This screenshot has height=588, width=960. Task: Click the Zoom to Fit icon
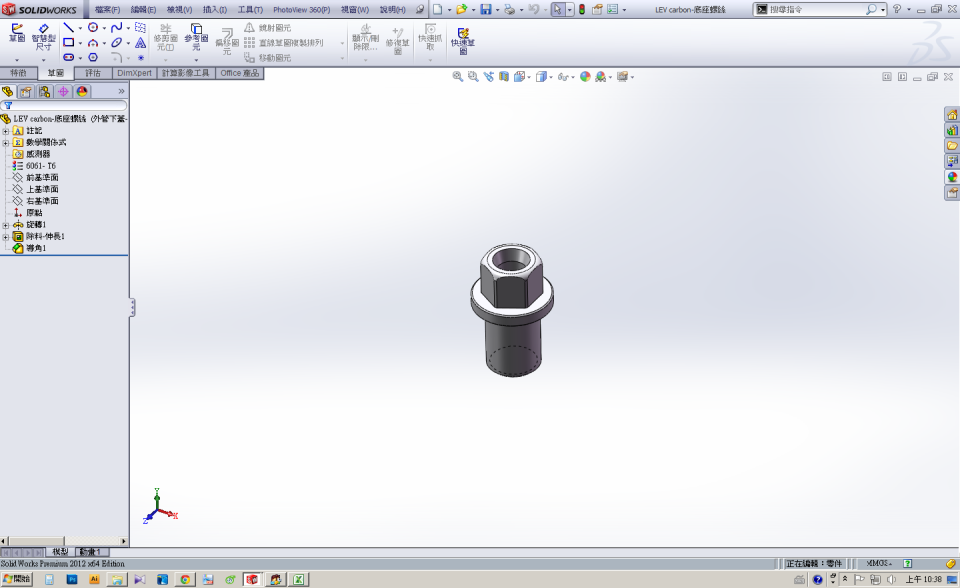458,77
